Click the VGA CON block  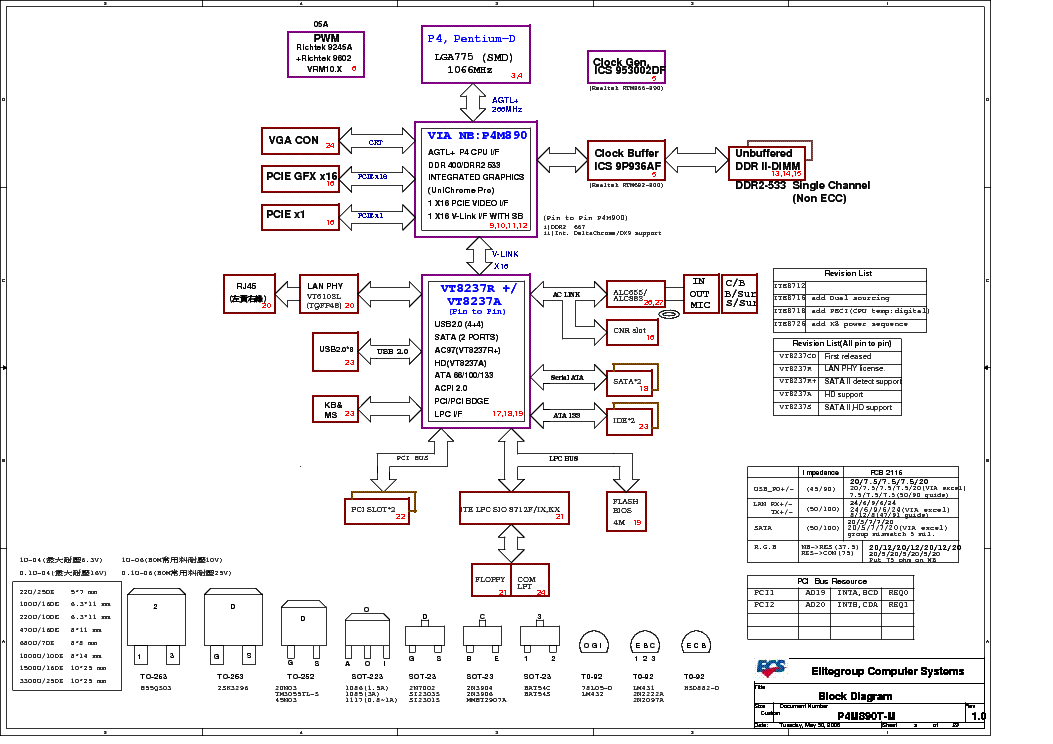tap(300, 140)
